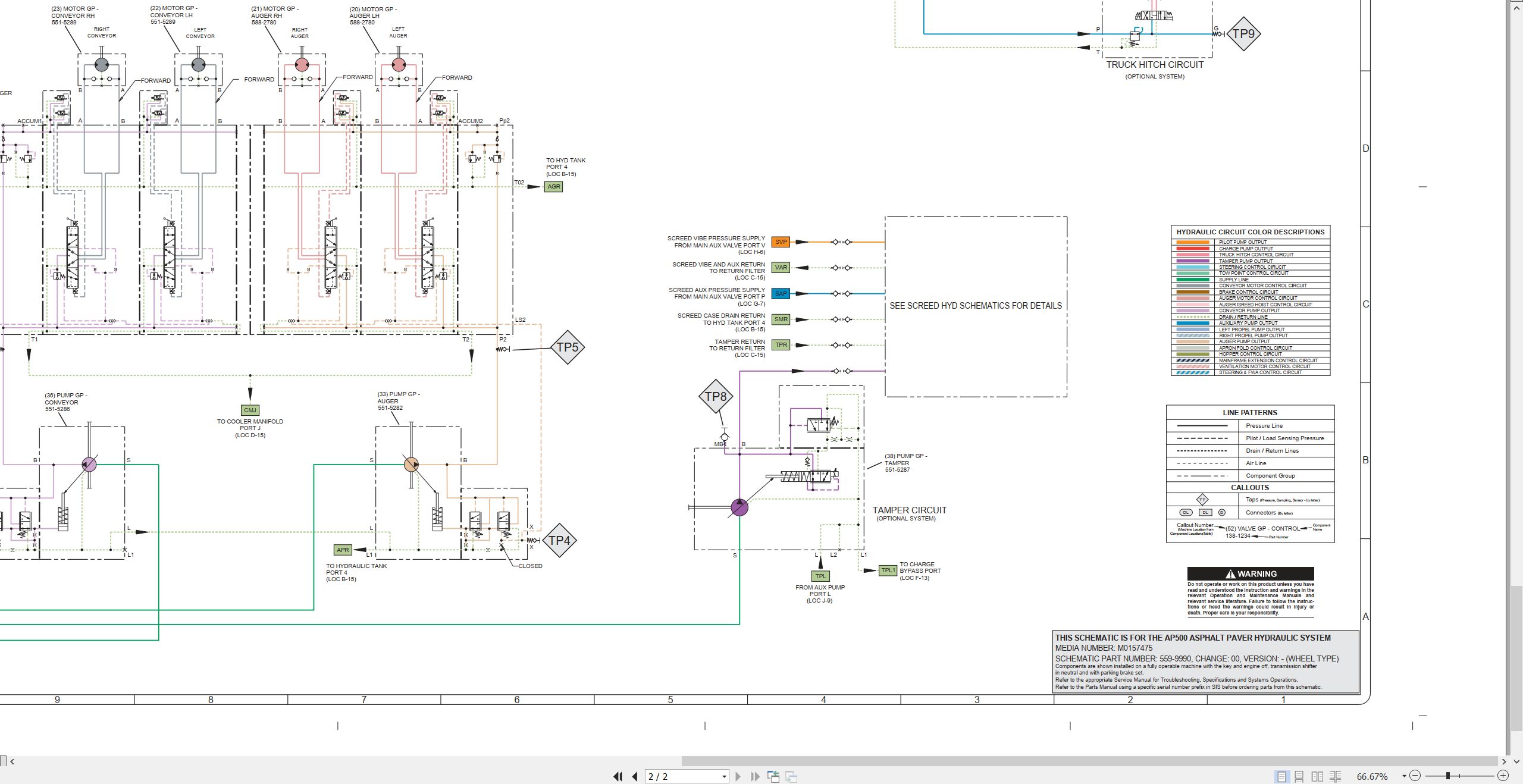Image resolution: width=1523 pixels, height=784 pixels.
Task: Open the page number dropdown
Action: [x=724, y=776]
